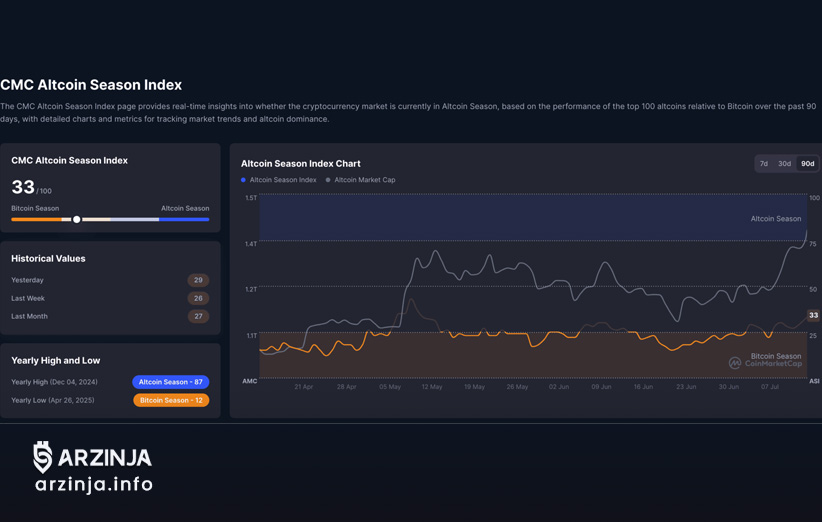
Task: Click the large 33 index score
Action: (23, 187)
